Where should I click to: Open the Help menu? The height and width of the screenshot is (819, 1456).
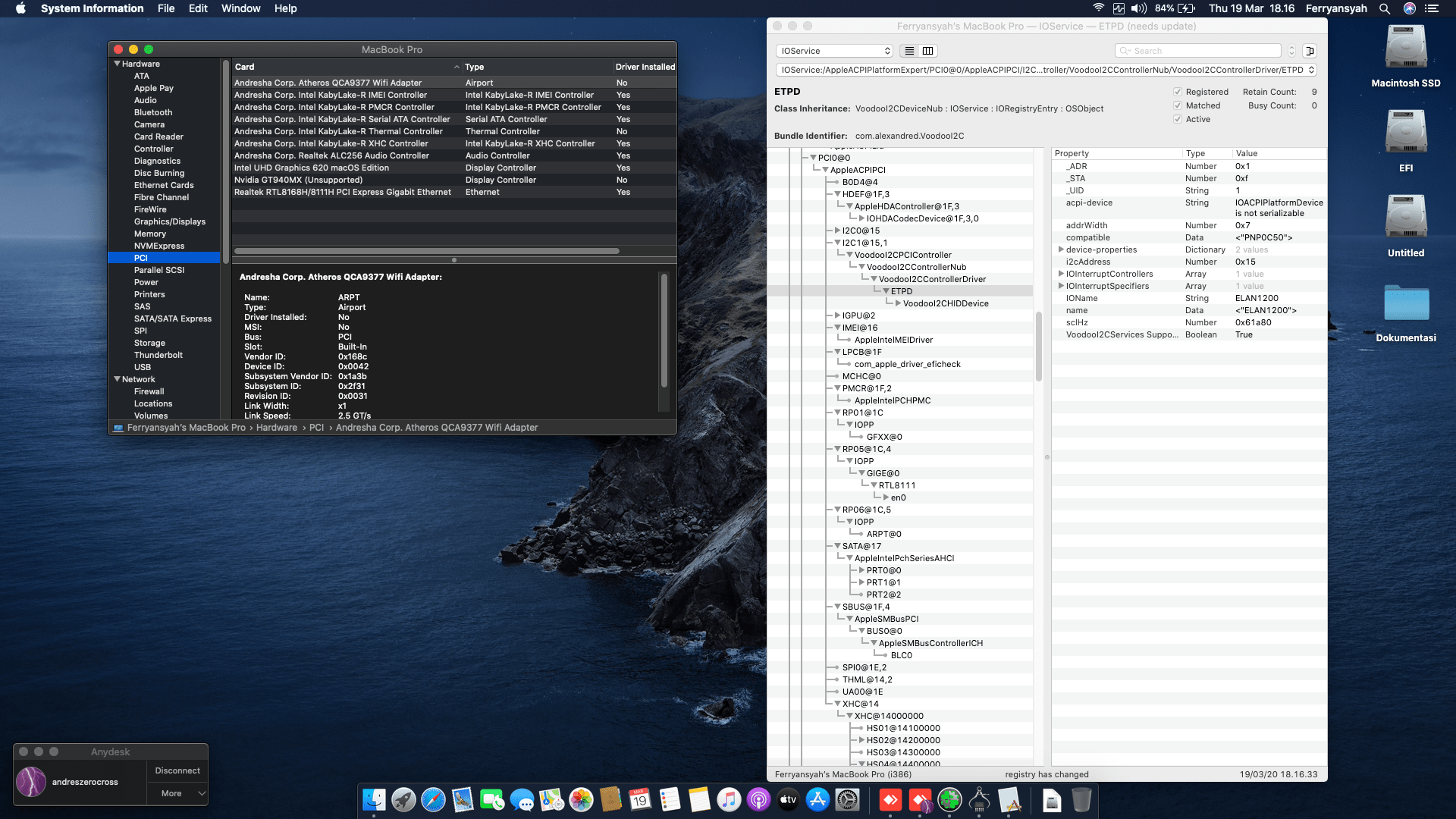pos(285,8)
